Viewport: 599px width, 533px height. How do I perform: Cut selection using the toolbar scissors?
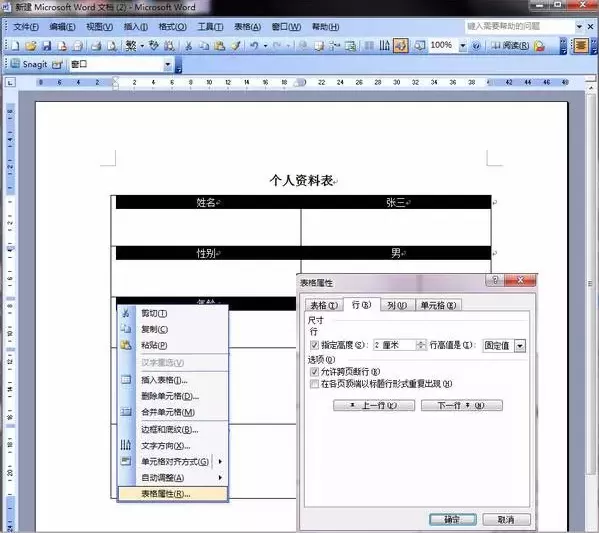pos(188,46)
